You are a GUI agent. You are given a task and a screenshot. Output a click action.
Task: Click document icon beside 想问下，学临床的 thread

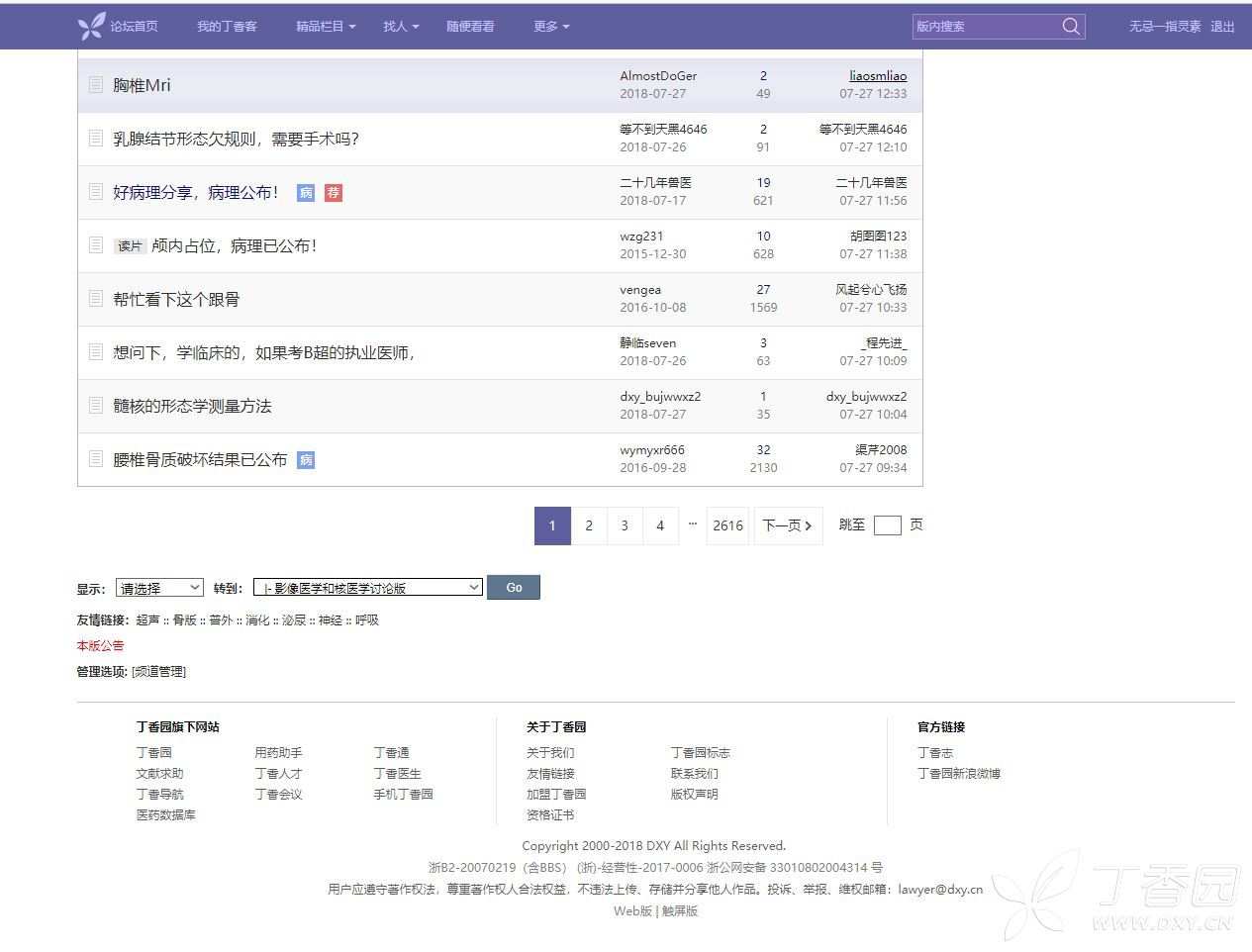(x=96, y=351)
